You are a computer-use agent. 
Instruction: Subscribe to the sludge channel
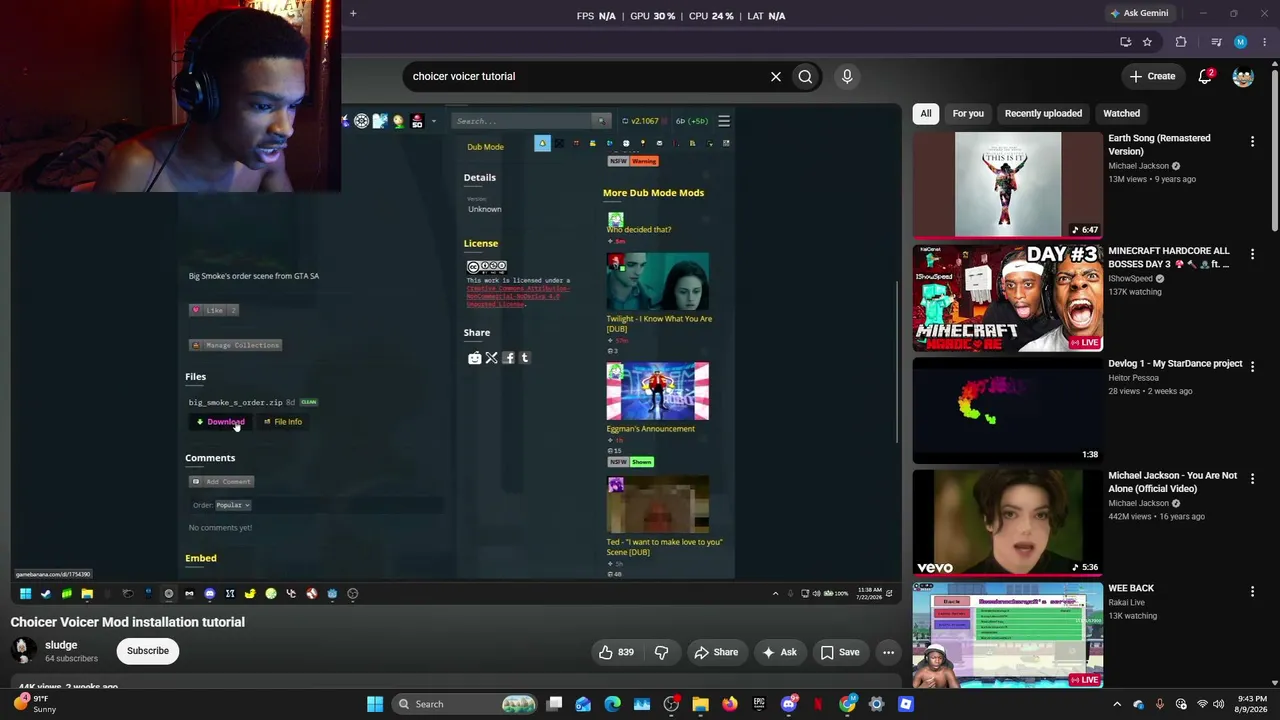click(x=148, y=651)
